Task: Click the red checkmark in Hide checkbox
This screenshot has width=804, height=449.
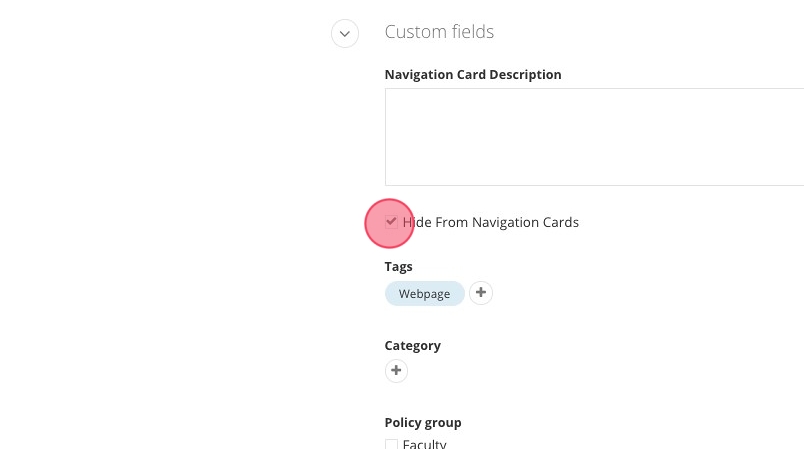Action: 391,221
